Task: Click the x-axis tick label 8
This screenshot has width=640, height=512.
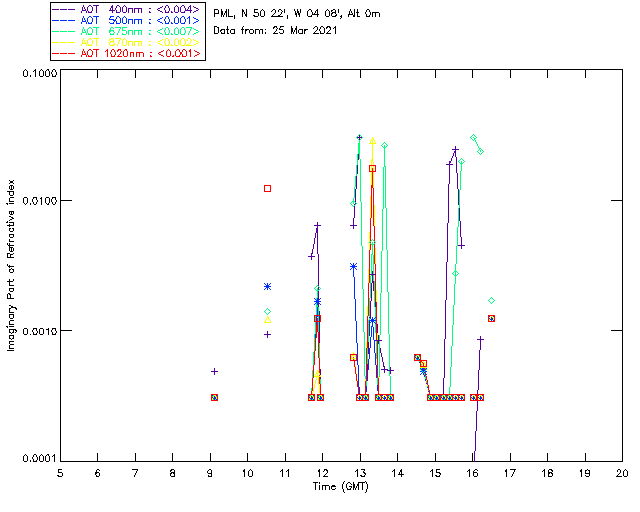Action: point(173,473)
